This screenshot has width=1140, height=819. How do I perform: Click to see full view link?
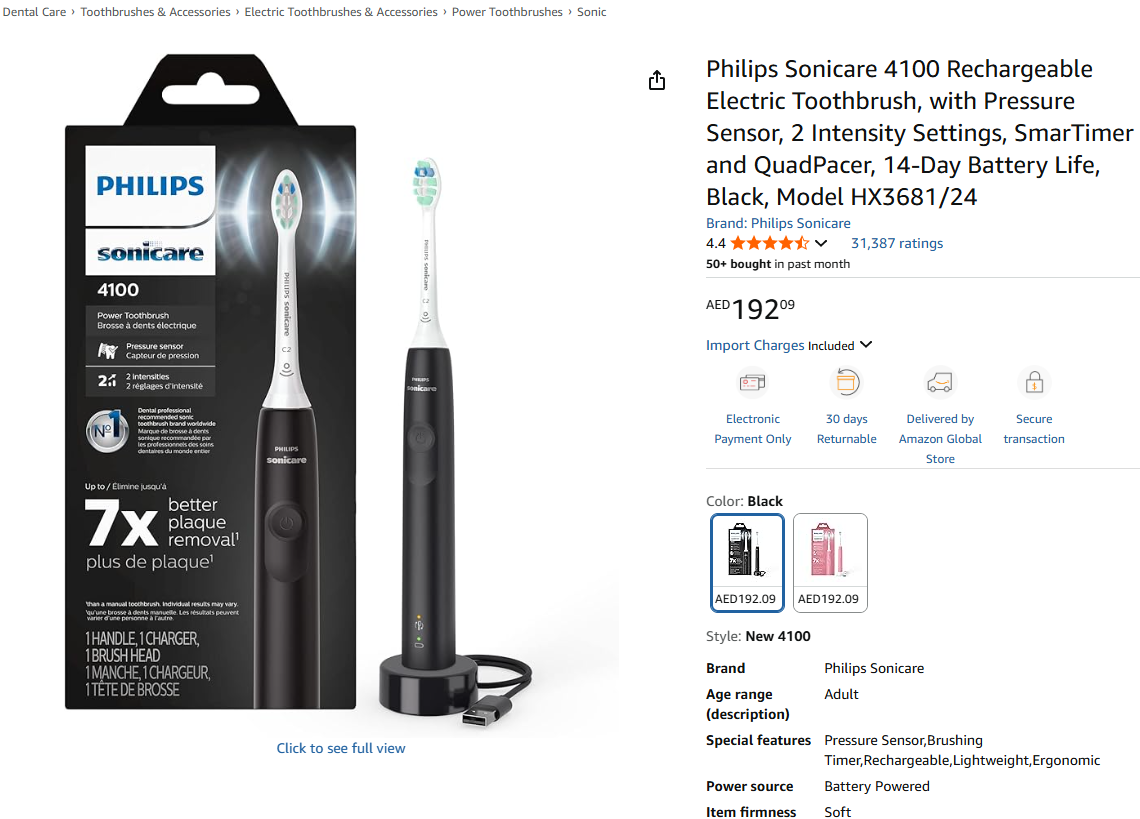(x=340, y=748)
